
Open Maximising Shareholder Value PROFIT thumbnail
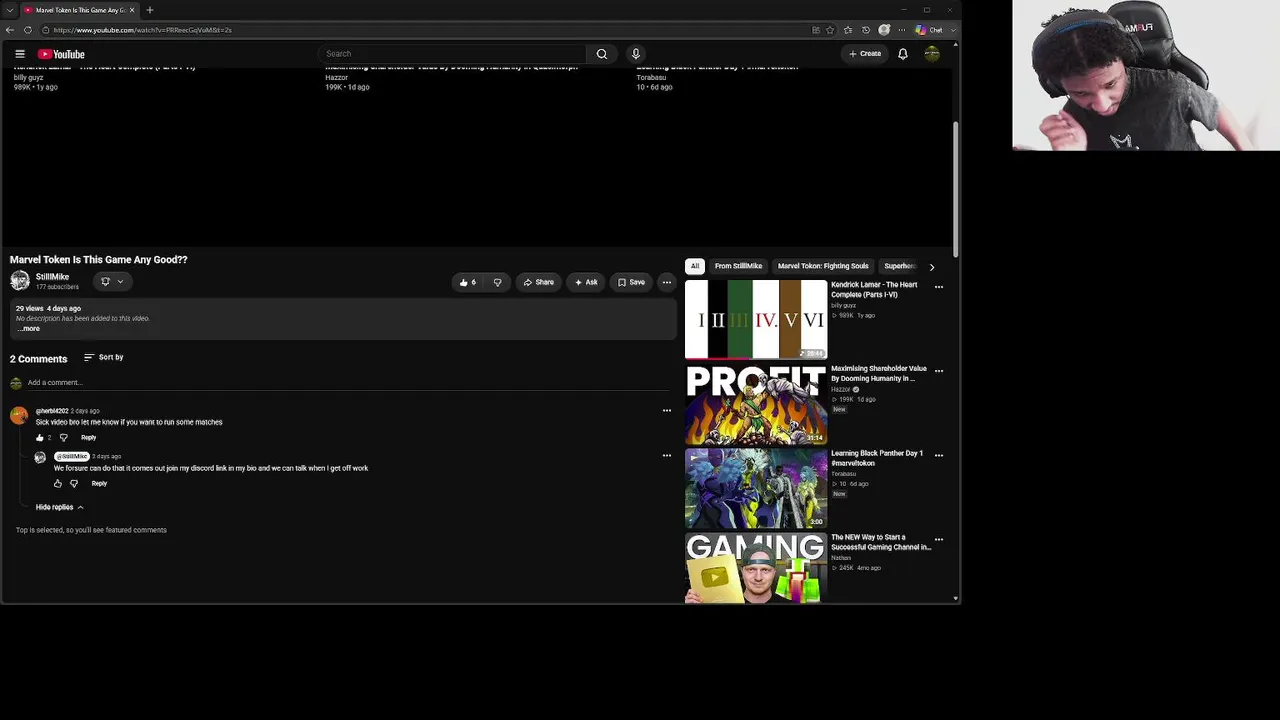(756, 403)
